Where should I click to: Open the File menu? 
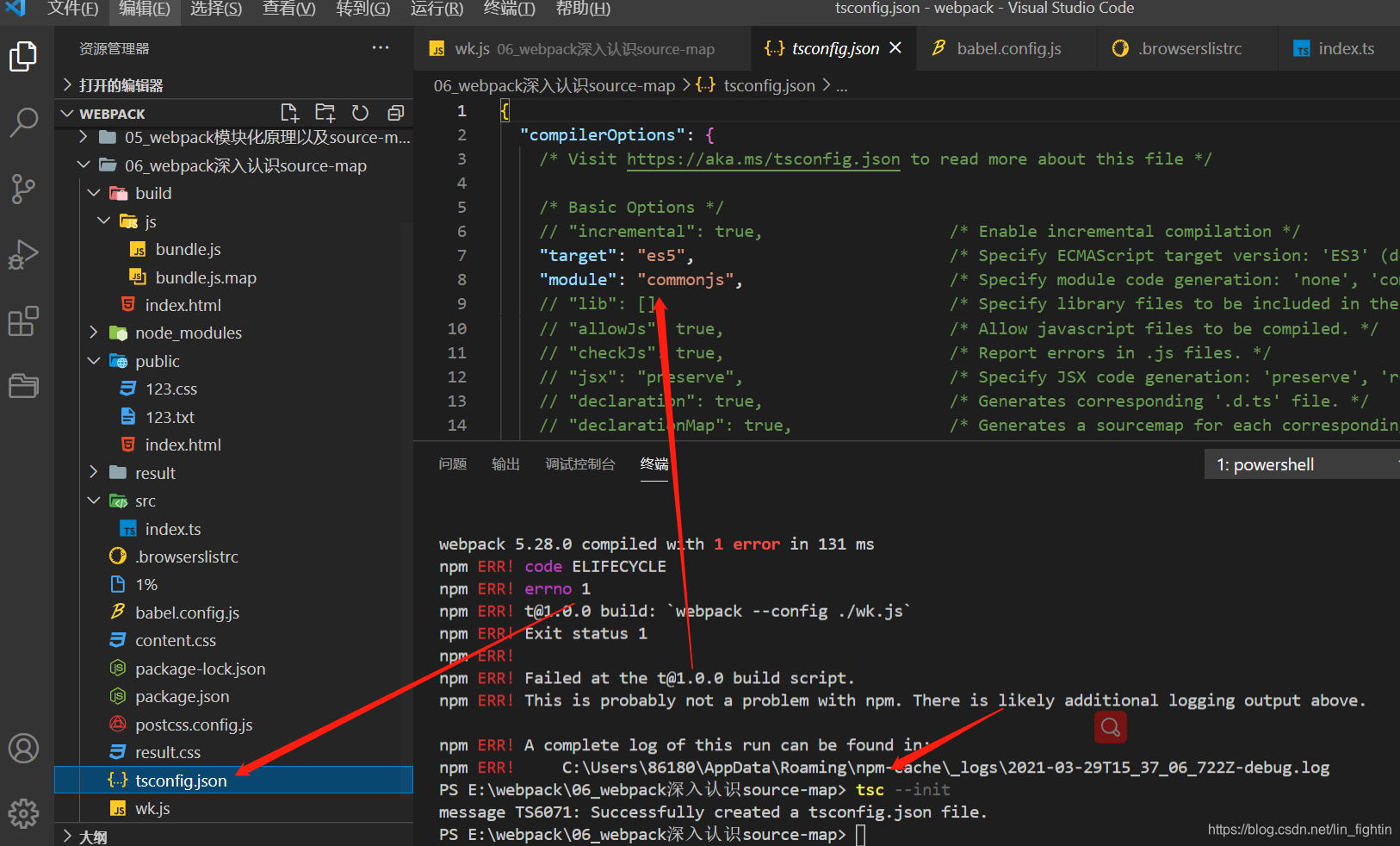pos(72,9)
